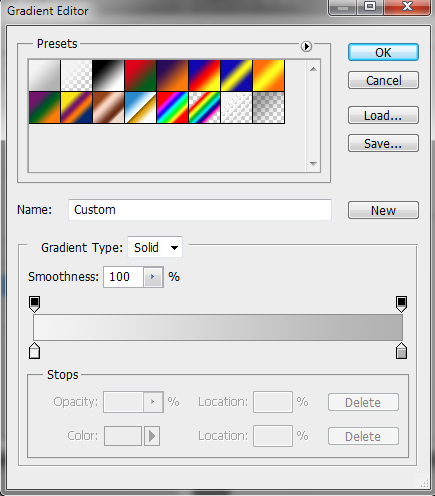This screenshot has width=435, height=496.
Task: Select the left white color stop
Action: (35, 351)
